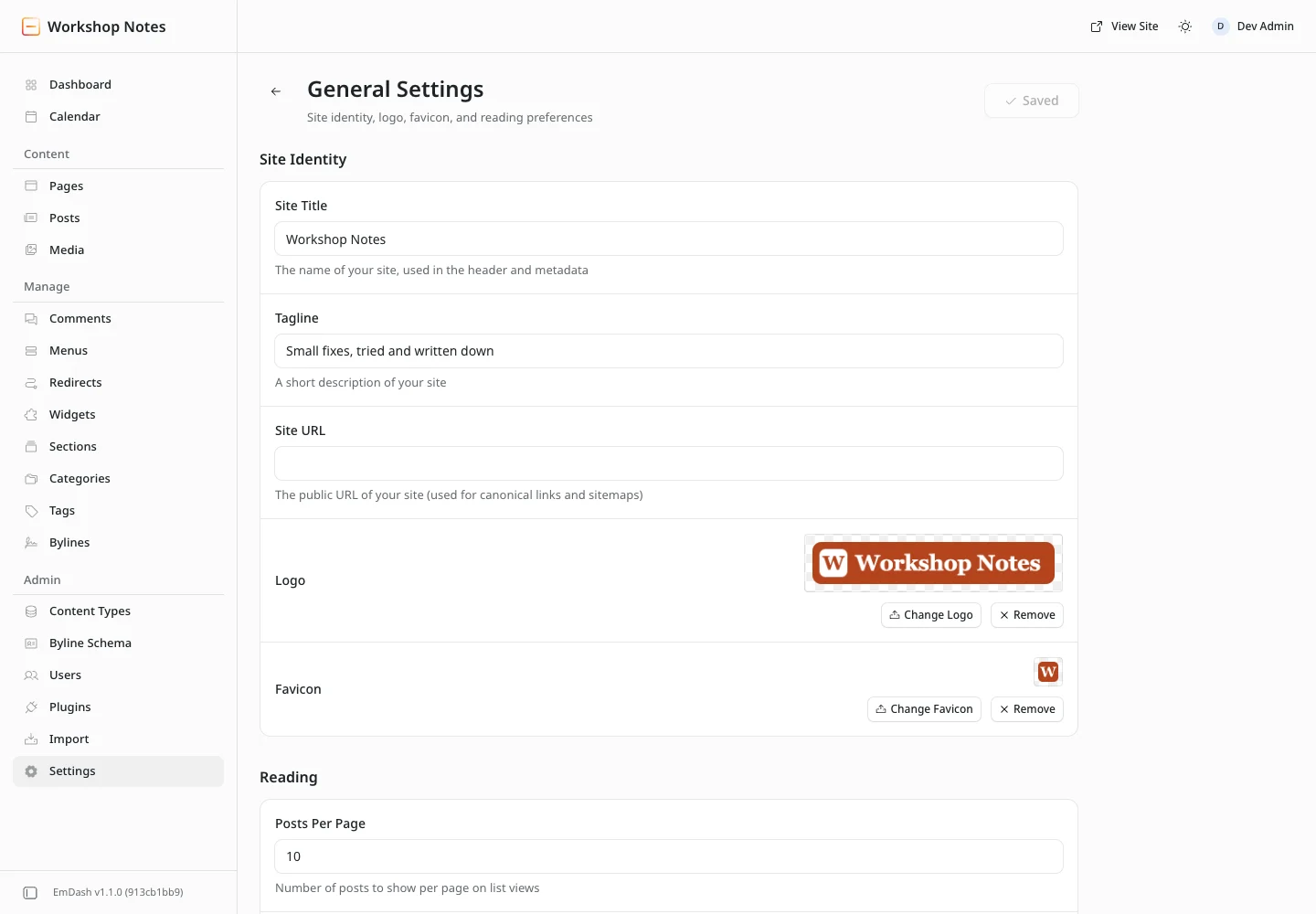The image size is (1316, 914).
Task: Click the Content Types database icon
Action: pyautogui.click(x=31, y=611)
